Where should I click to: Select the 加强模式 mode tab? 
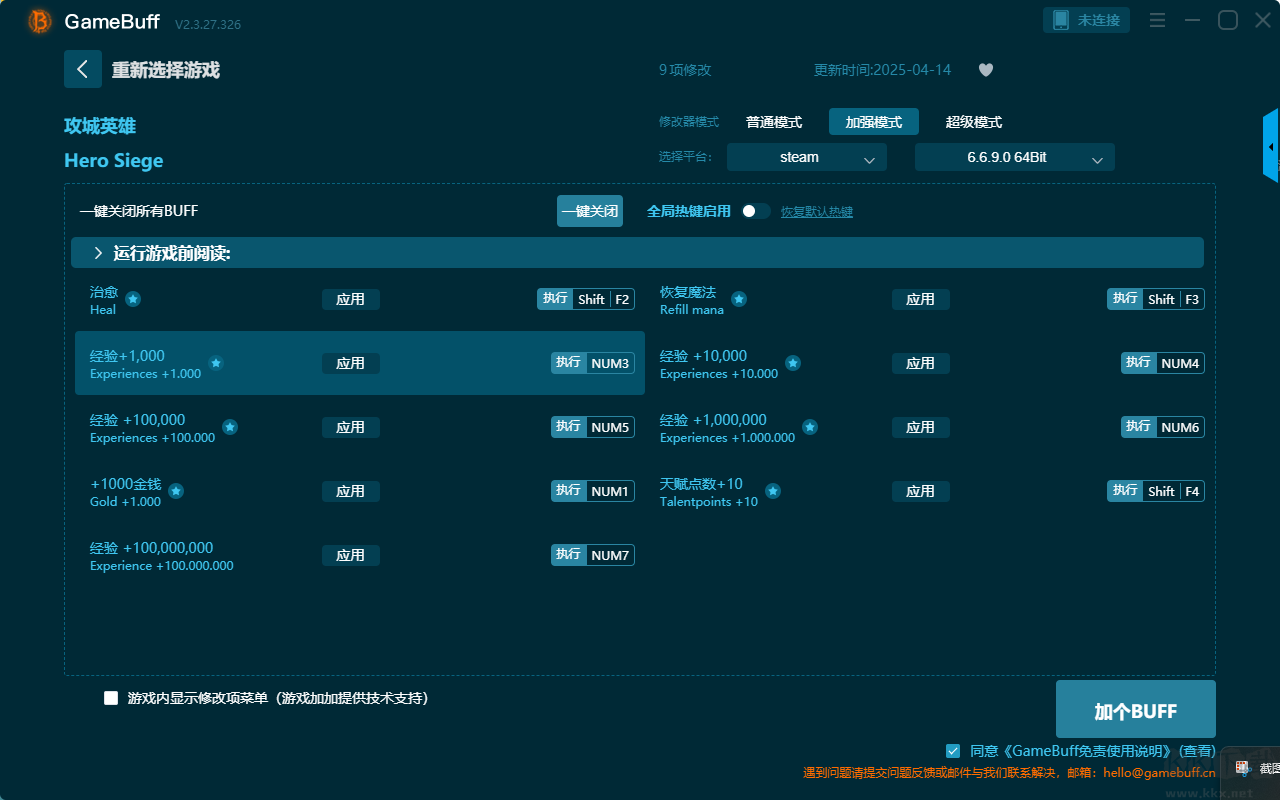[x=874, y=122]
